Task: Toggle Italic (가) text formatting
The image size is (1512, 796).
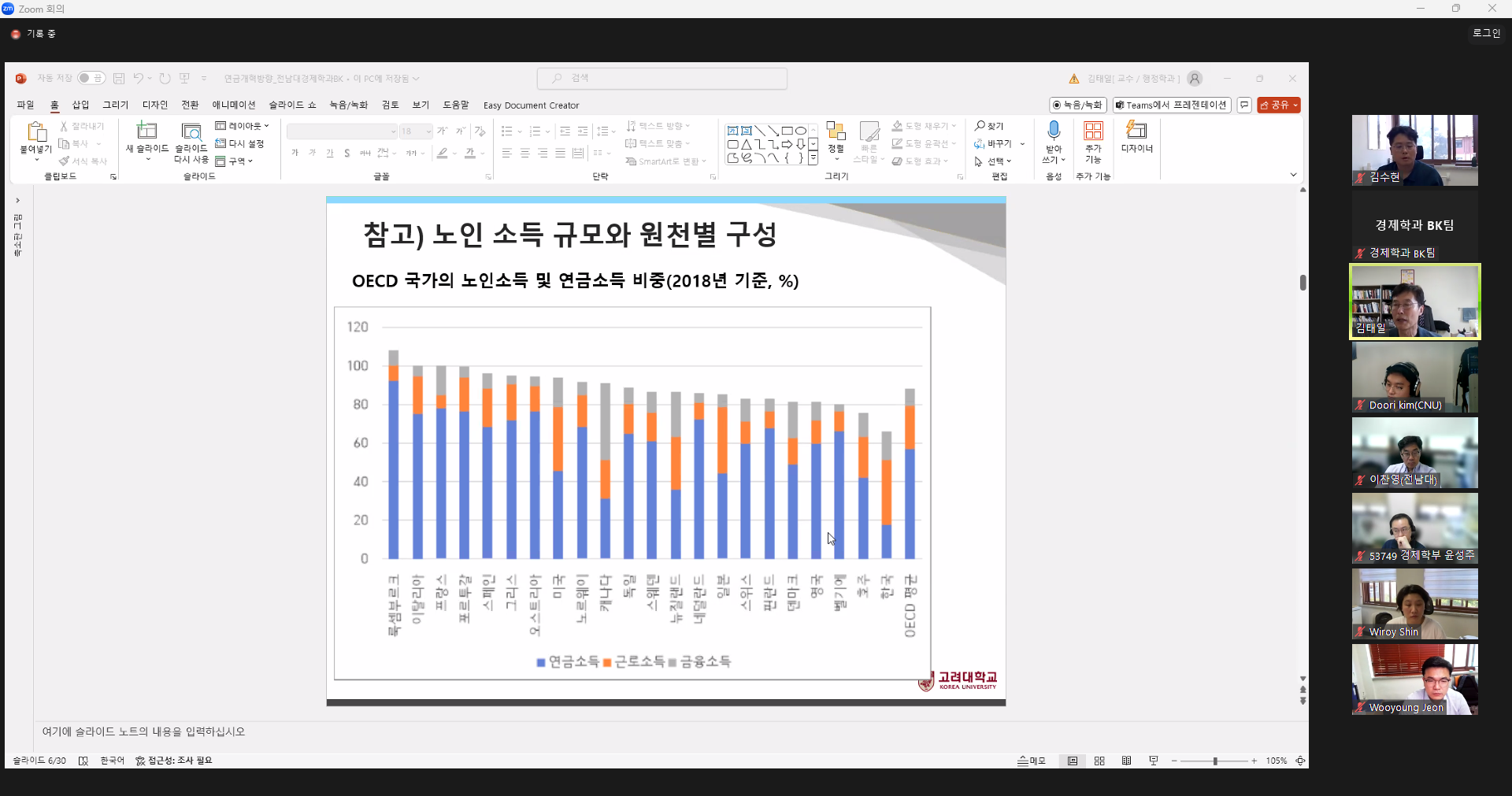Action: [312, 153]
